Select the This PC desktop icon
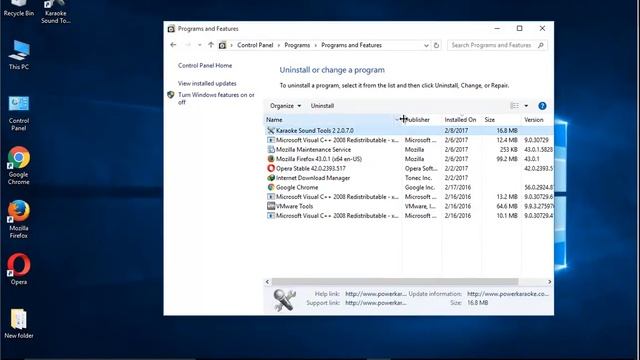 19,55
